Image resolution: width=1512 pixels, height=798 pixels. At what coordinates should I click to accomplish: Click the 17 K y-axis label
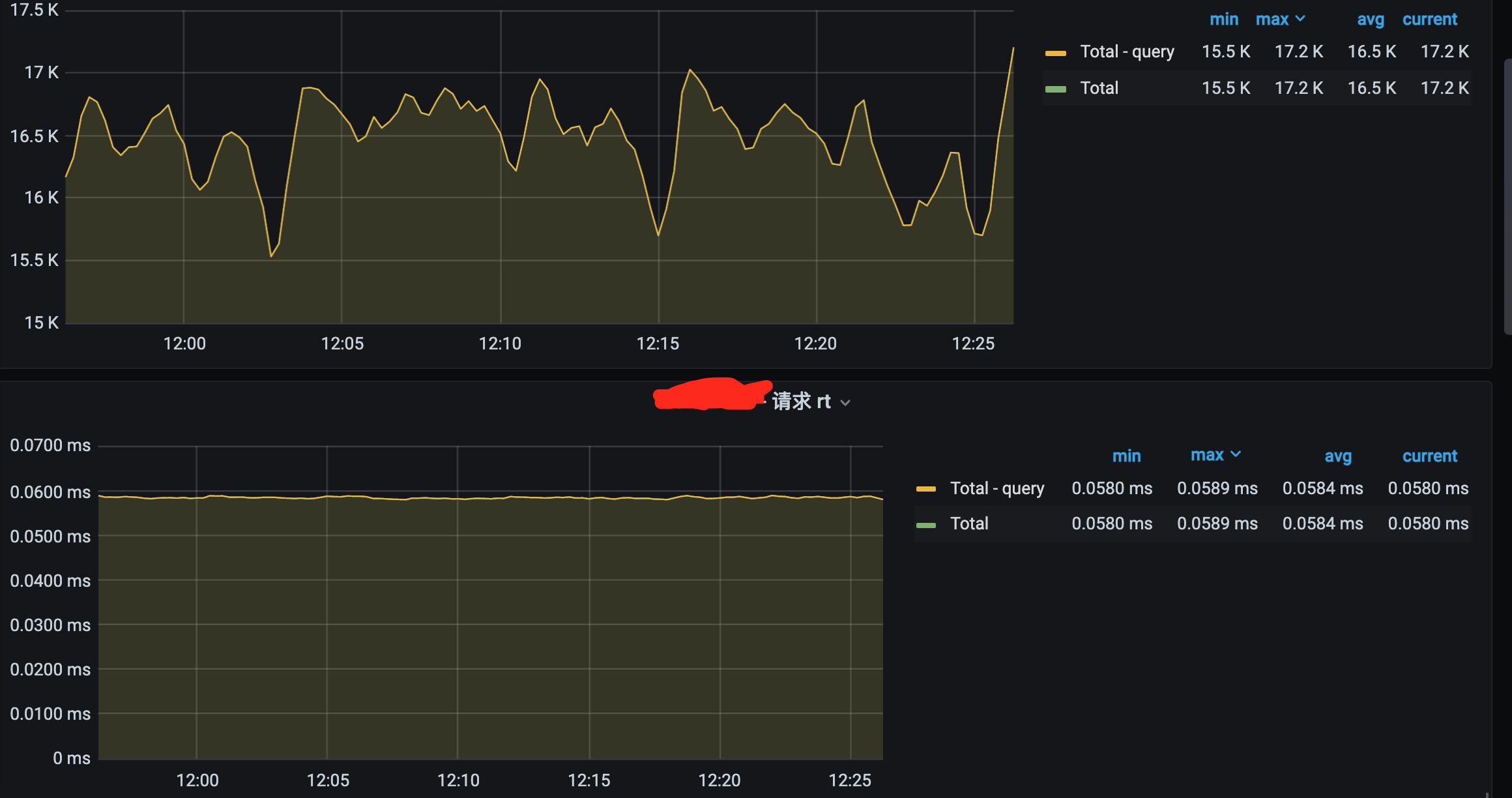point(42,72)
